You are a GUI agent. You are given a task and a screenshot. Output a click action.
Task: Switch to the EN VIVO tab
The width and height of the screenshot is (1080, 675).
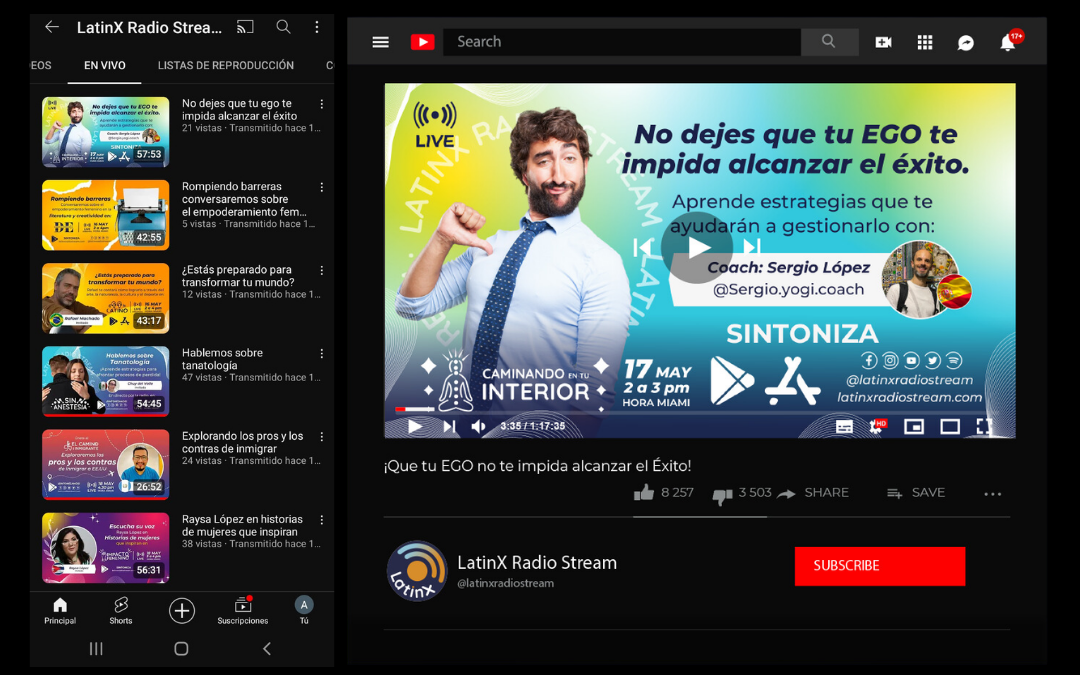coord(105,65)
